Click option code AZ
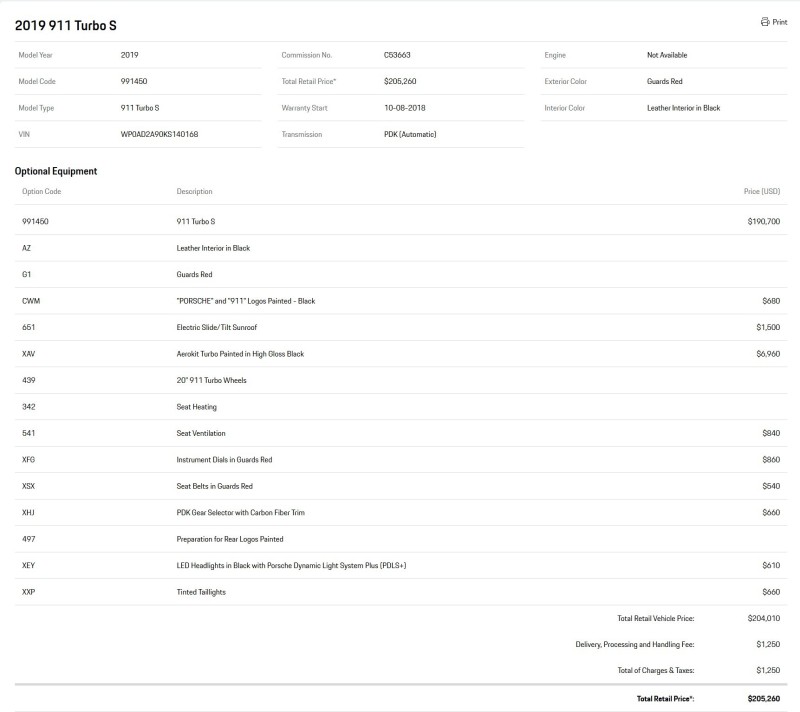This screenshot has width=800, height=712. [26, 248]
